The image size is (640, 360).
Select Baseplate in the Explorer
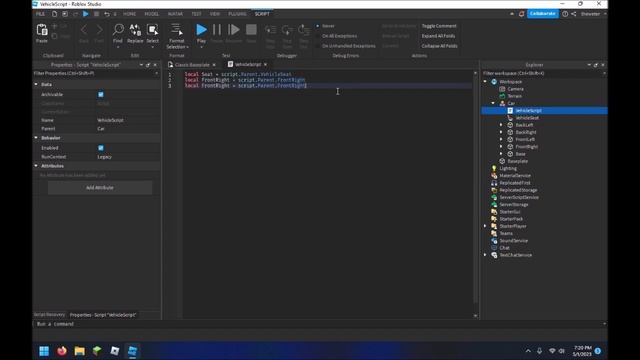[x=518, y=161]
